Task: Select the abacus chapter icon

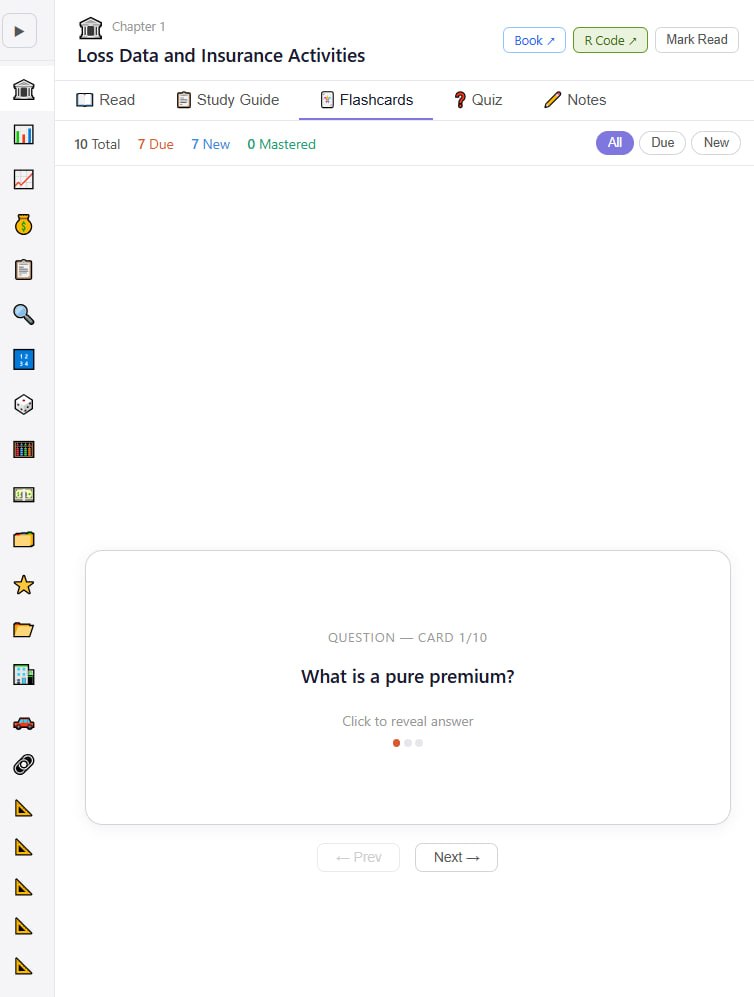Action: (x=24, y=449)
